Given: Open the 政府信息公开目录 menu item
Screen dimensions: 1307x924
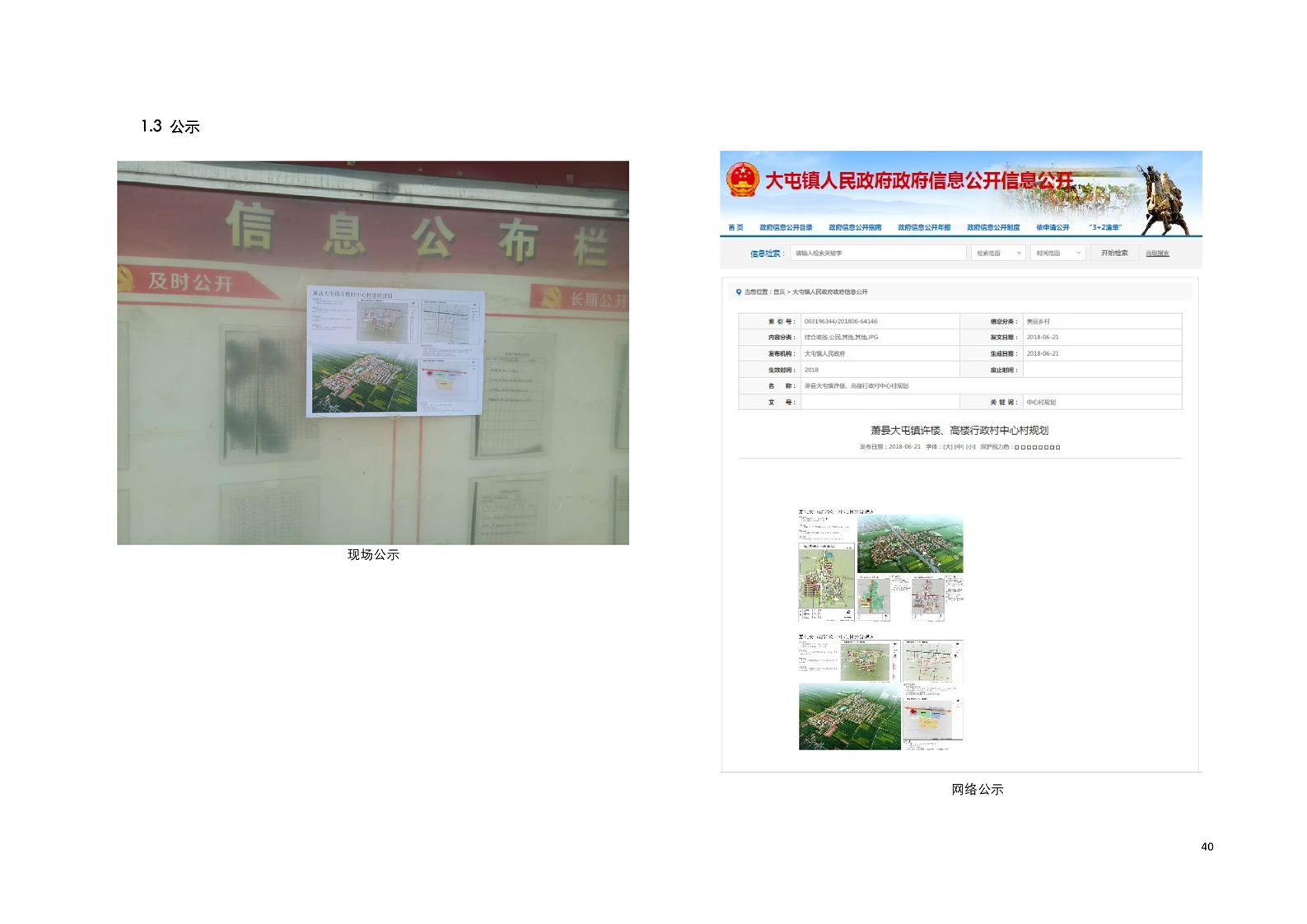Looking at the screenshot, I should point(785,227).
